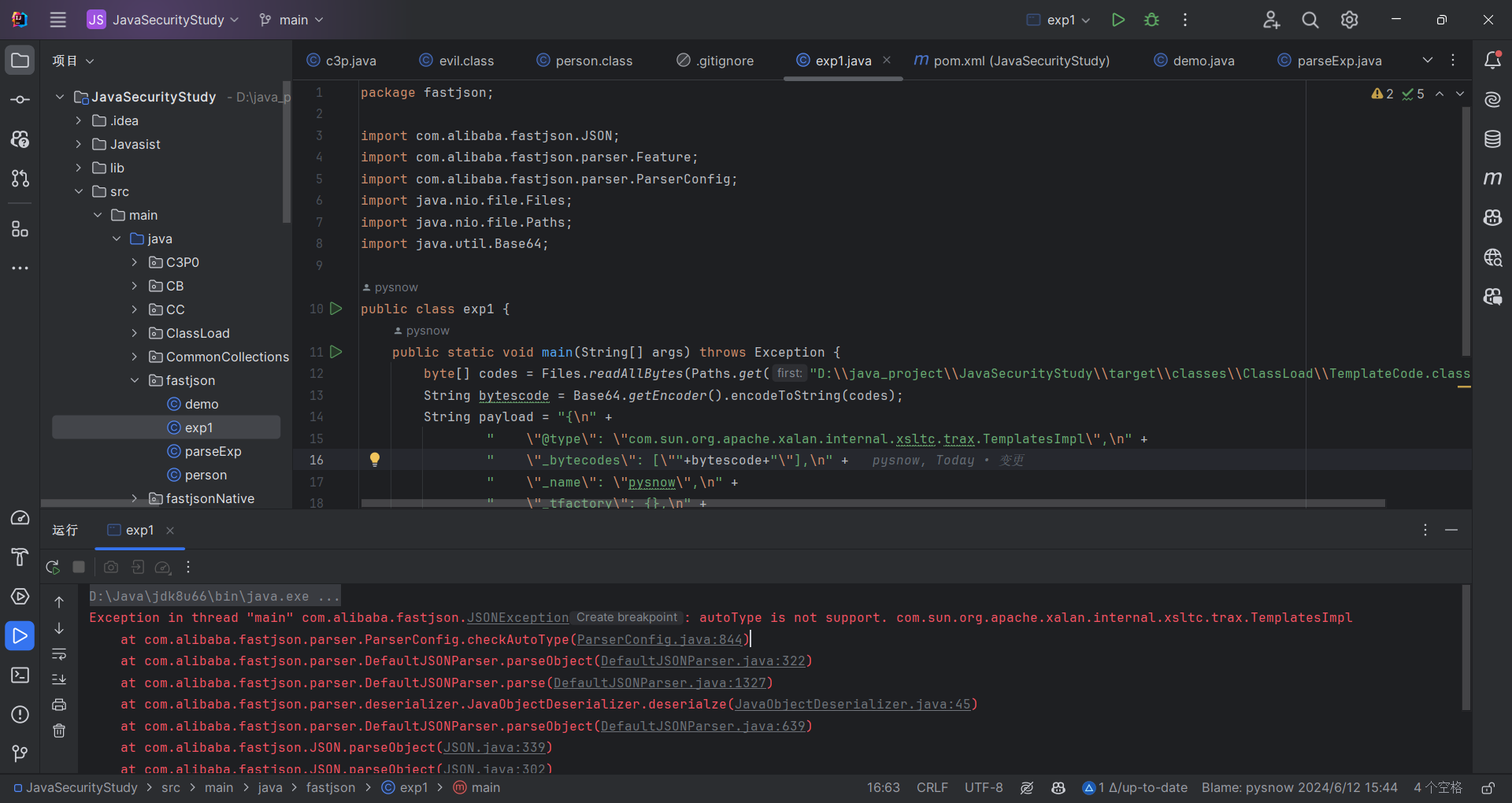Open the Structure tool window
Image resolution: width=1512 pixels, height=803 pixels.
click(20, 229)
